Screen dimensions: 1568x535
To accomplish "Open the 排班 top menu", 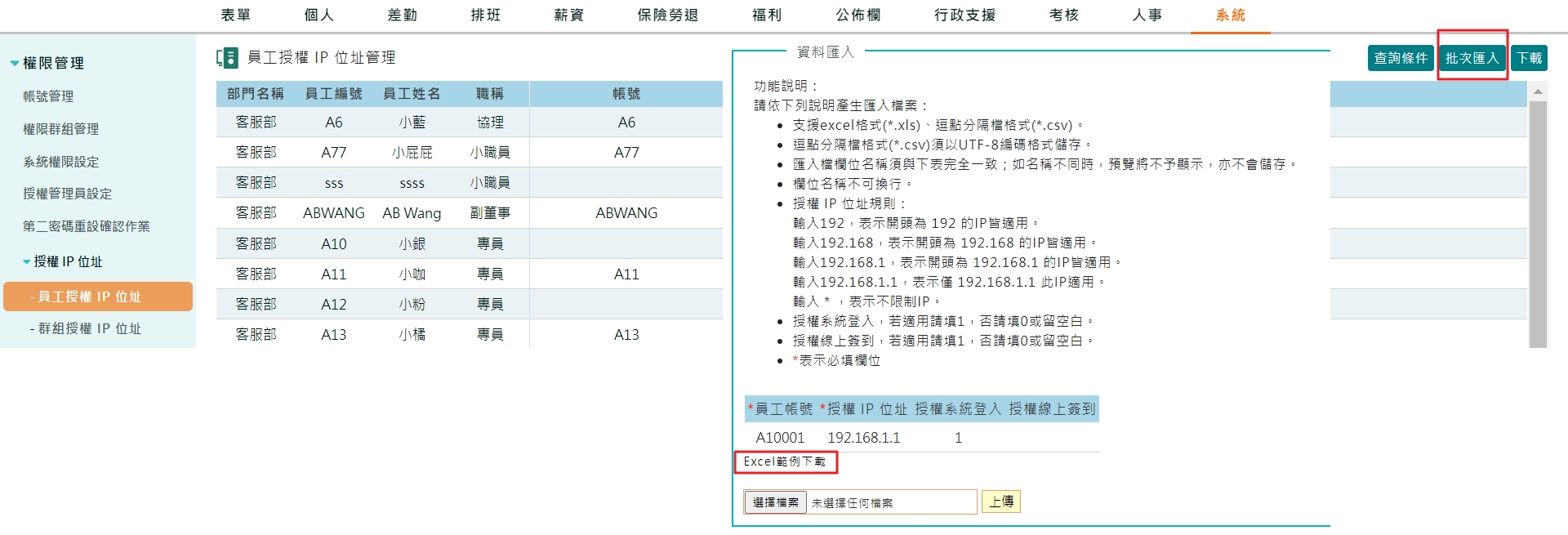I will 486,15.
